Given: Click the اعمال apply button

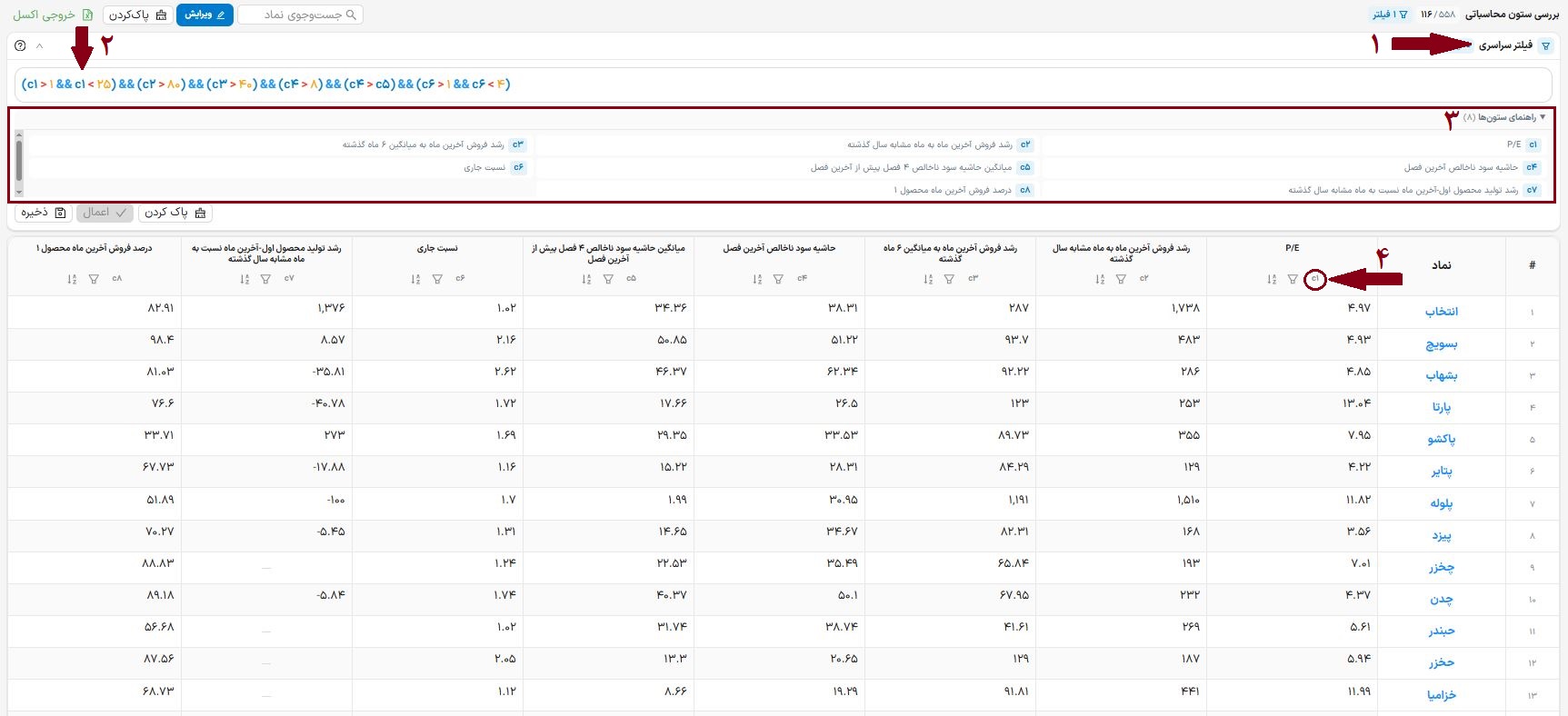Looking at the screenshot, I should (105, 213).
